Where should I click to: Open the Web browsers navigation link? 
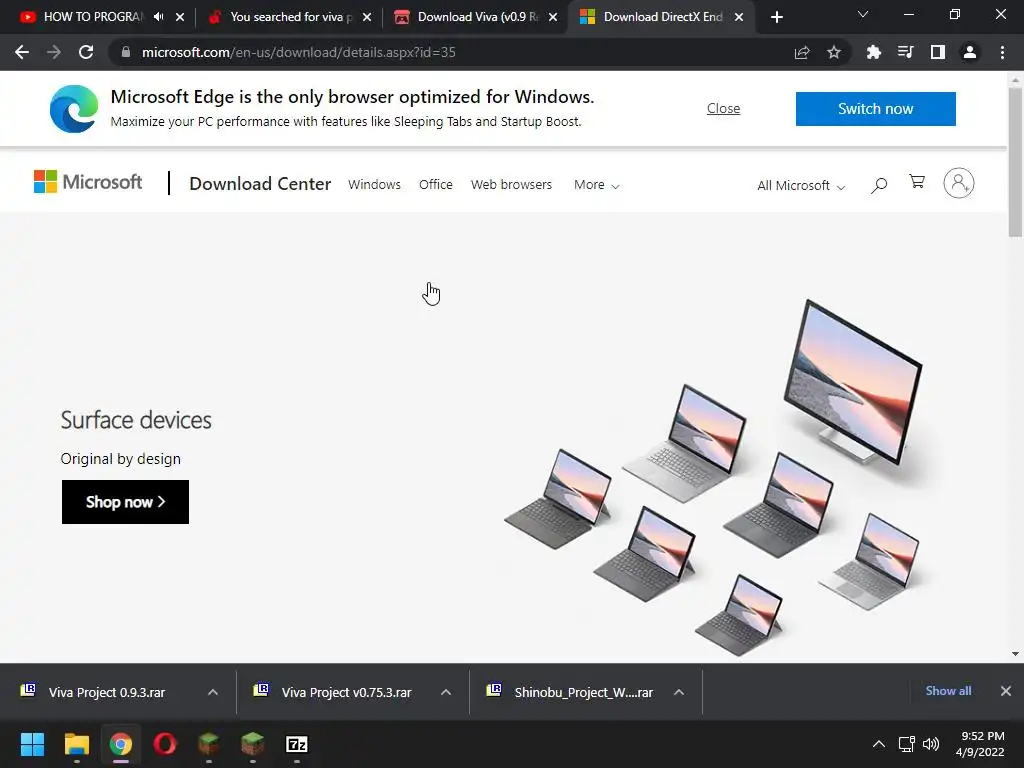point(511,185)
